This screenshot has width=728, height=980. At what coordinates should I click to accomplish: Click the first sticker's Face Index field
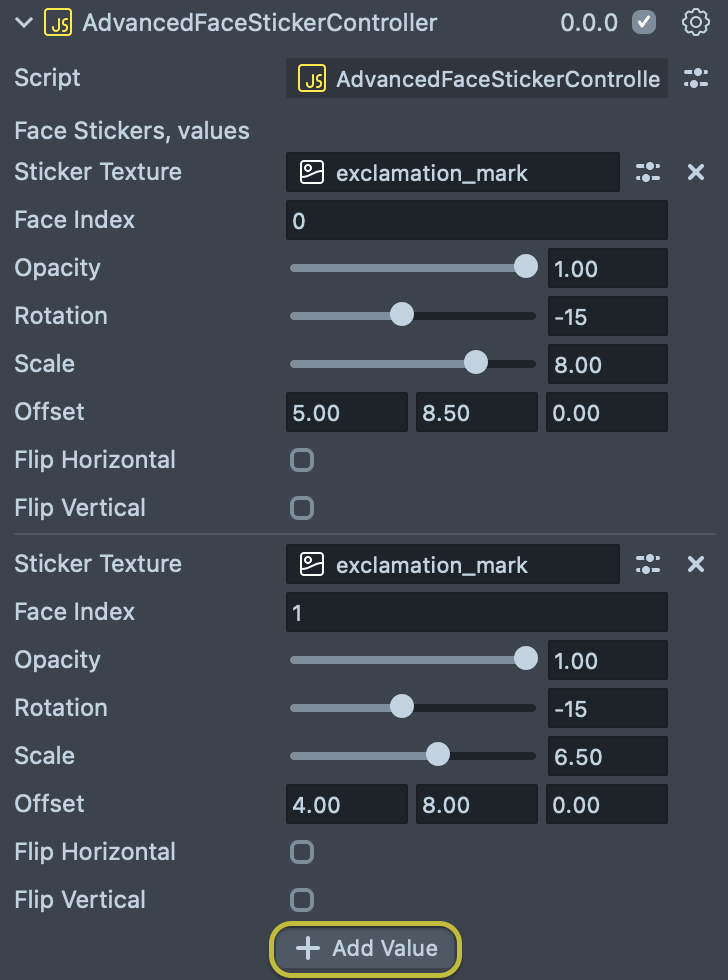476,220
